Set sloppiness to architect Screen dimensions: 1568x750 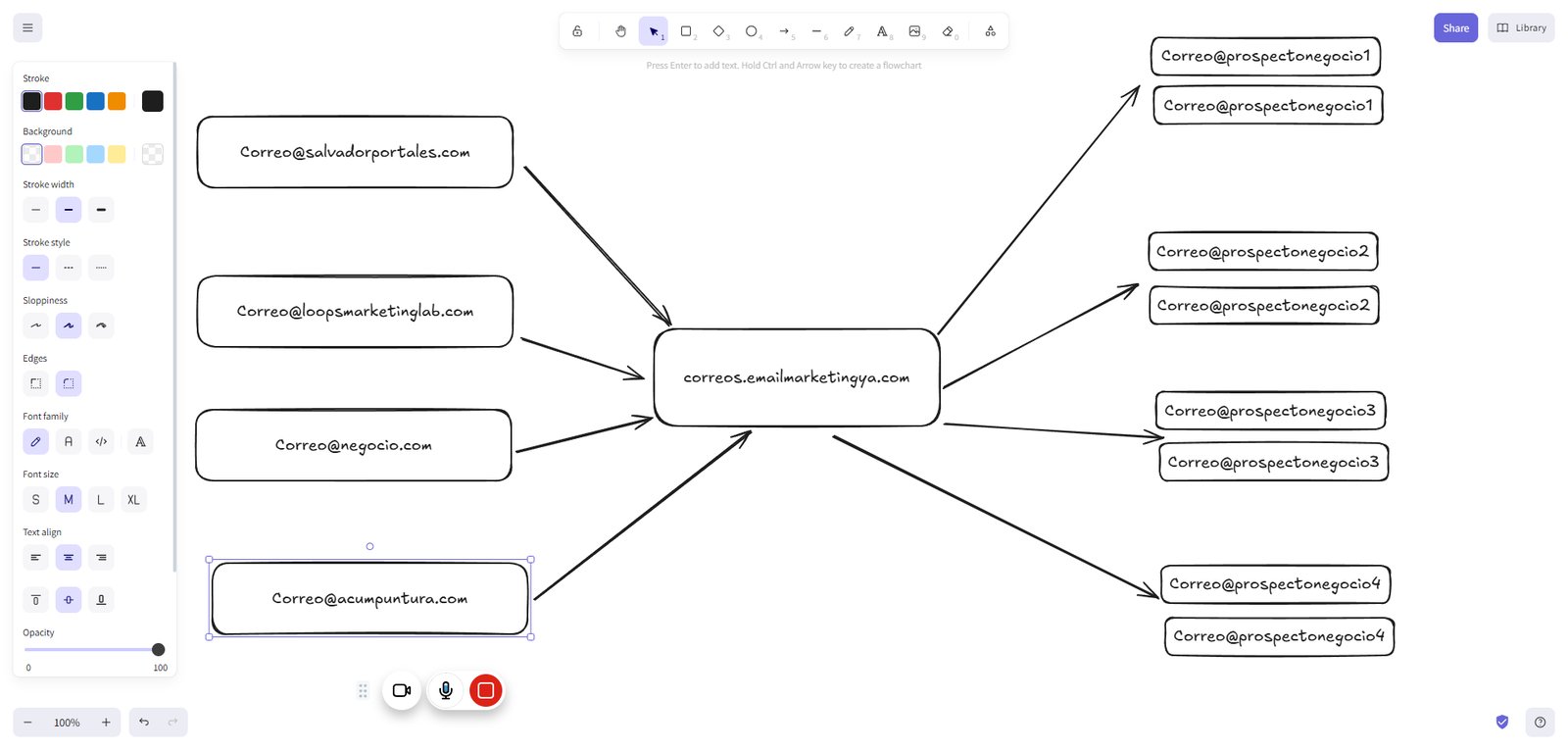pos(36,325)
